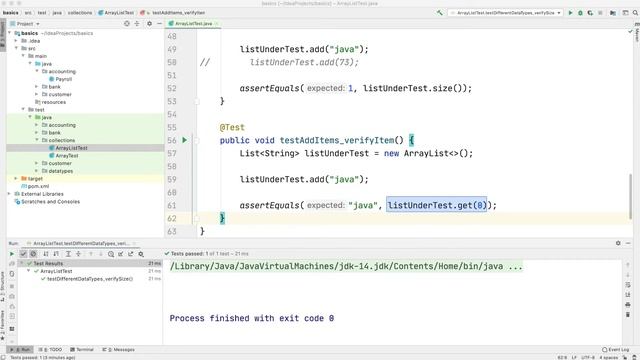This screenshot has width=640, height=360.
Task: Click the basics breadcrumb in navigation bar
Action: pos(10,13)
